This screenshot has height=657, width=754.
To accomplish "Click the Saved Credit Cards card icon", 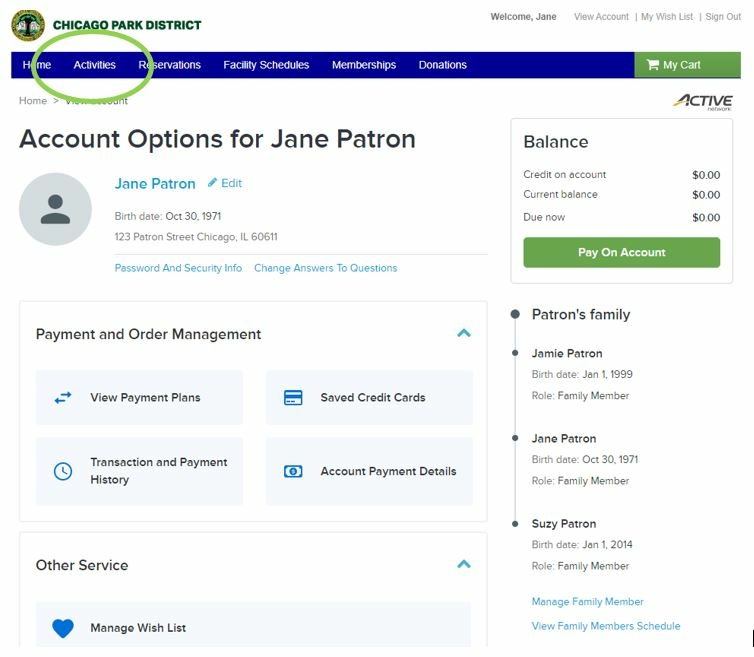I will tap(293, 398).
